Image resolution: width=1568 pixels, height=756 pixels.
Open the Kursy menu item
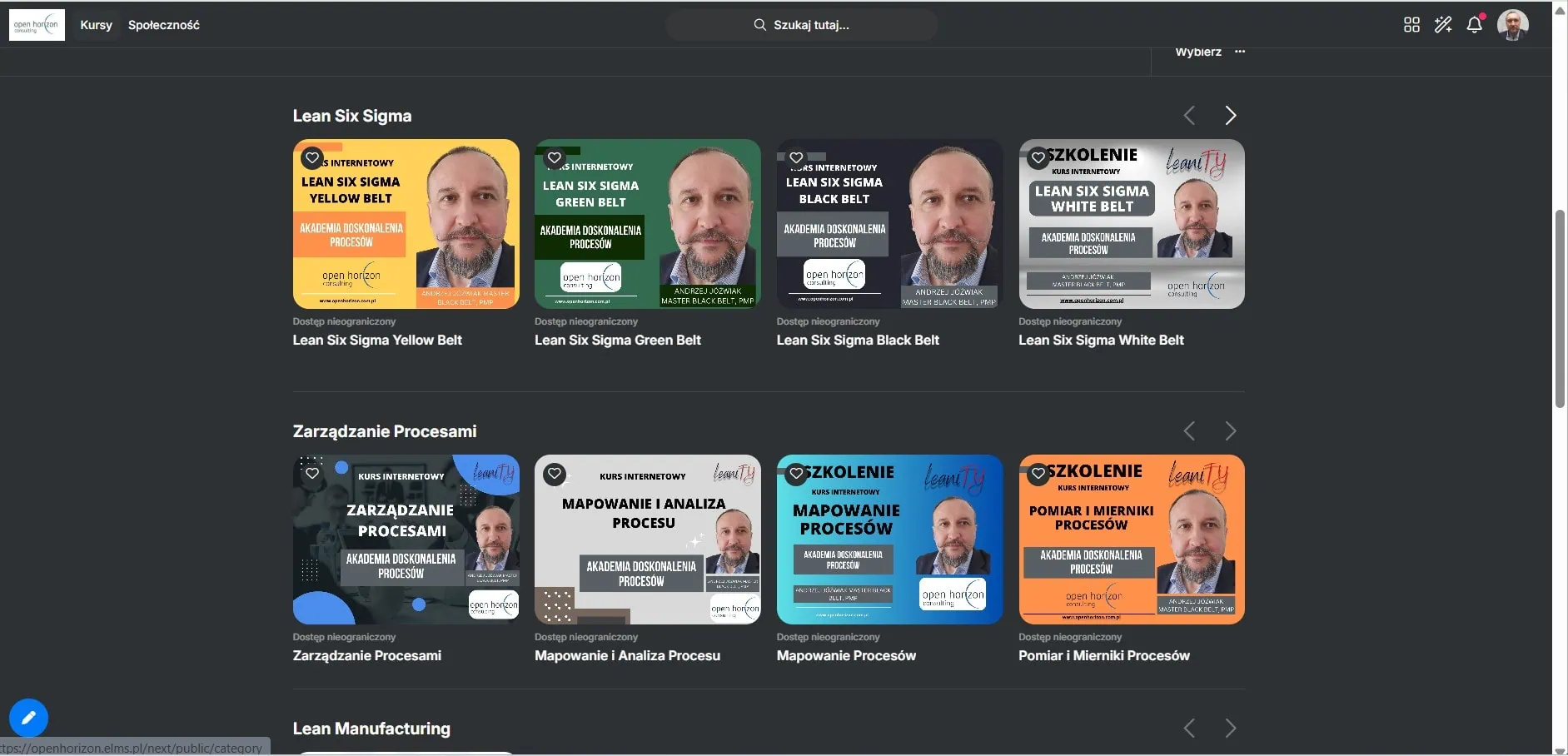[x=96, y=25]
